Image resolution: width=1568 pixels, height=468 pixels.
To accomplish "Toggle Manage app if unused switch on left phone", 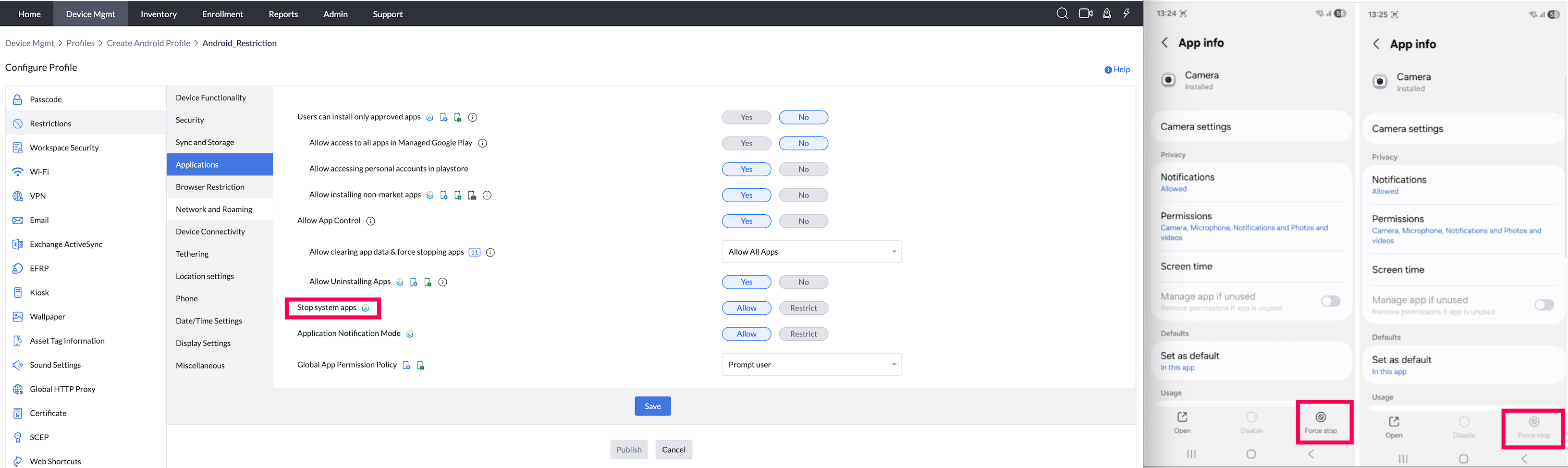I will point(1331,301).
